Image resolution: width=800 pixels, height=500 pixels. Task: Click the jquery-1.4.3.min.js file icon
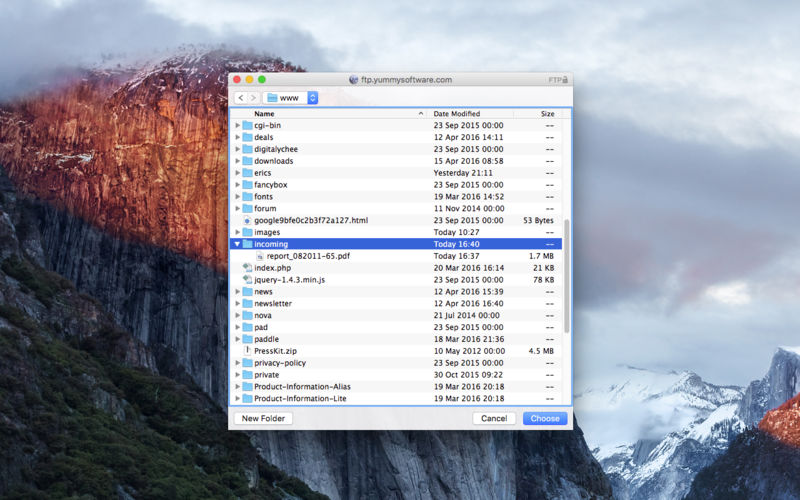pos(247,280)
